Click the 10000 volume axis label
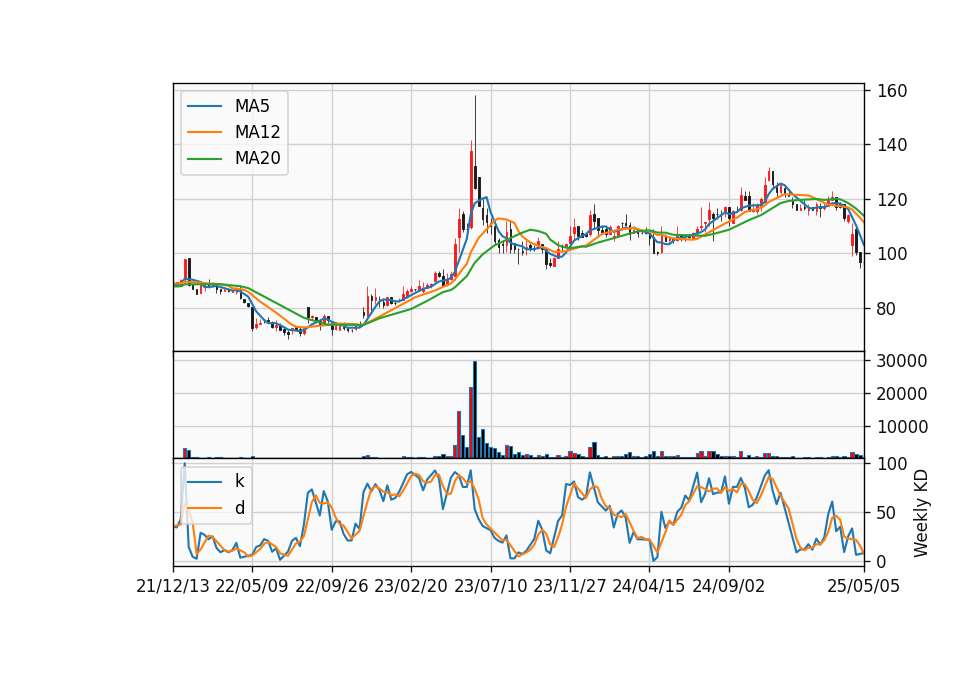The image size is (960, 690). pos(902,427)
